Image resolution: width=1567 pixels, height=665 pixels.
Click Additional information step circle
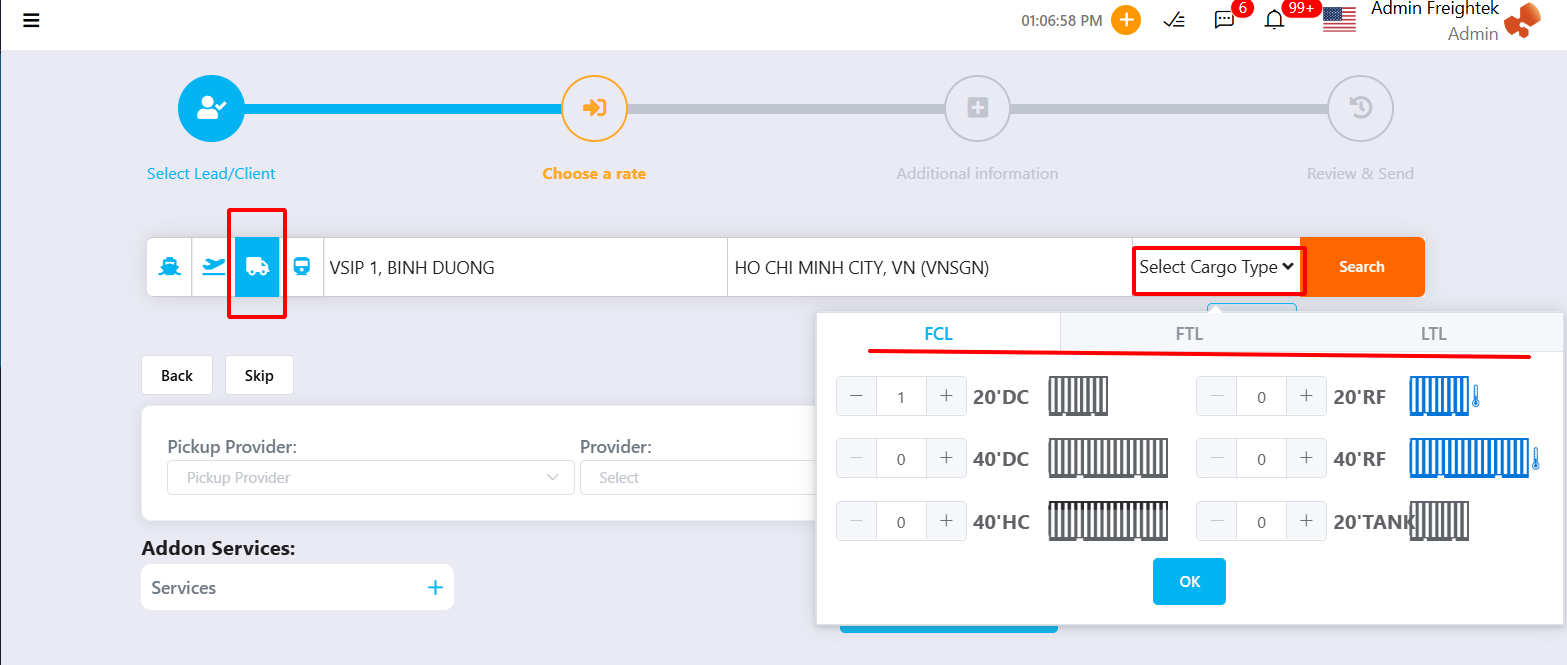click(x=977, y=108)
